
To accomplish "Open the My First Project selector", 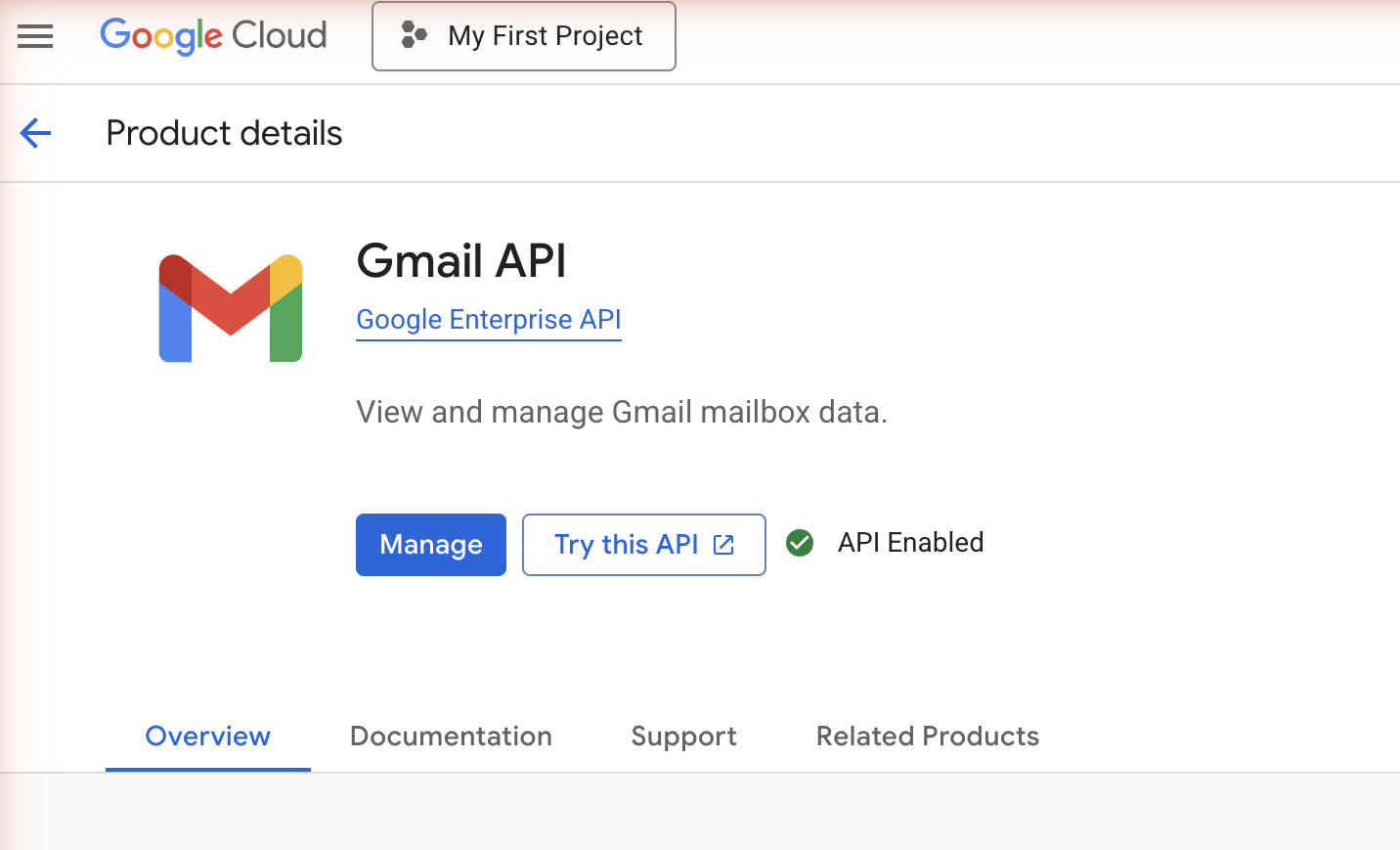I will click(x=524, y=36).
